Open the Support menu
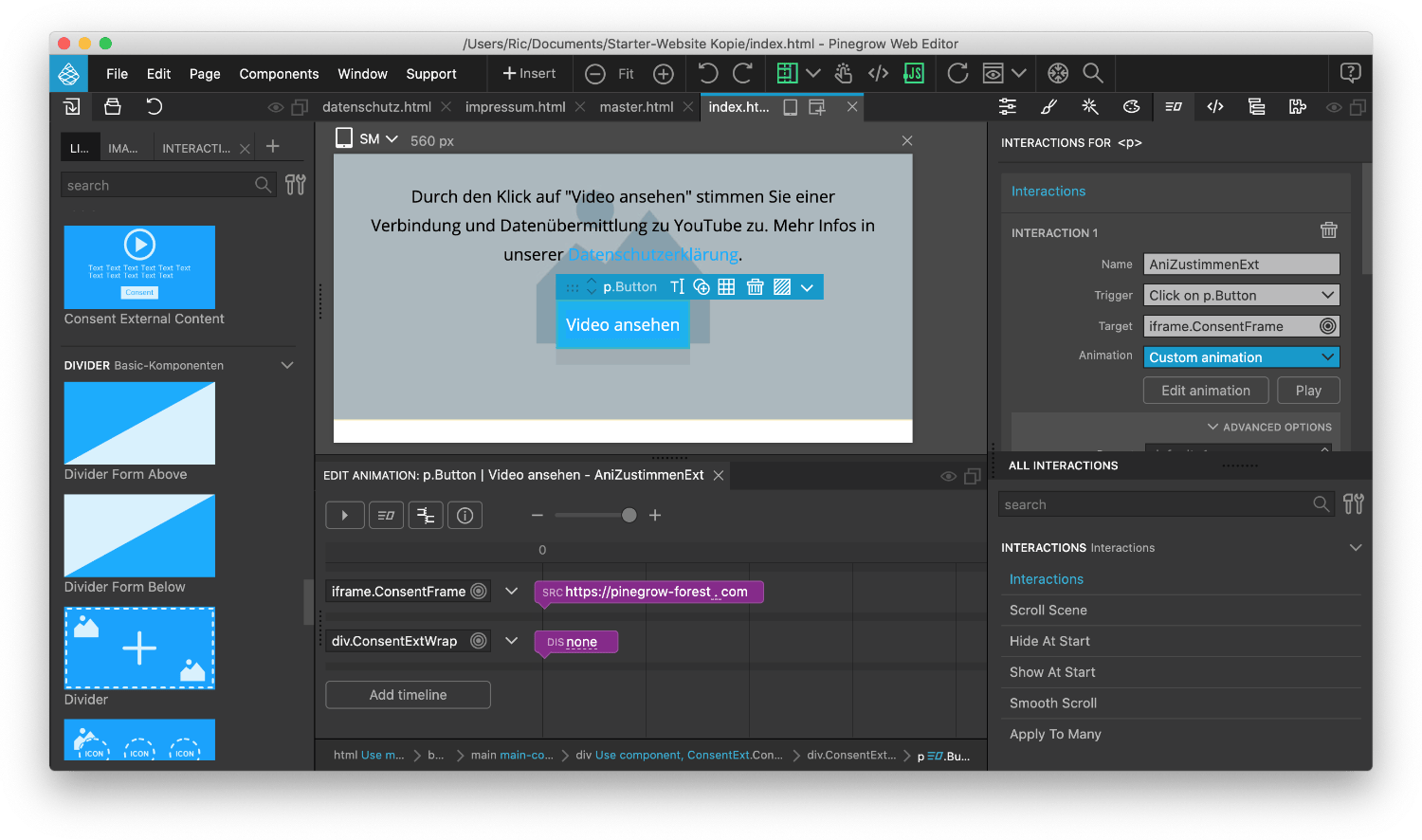1422x840 pixels. (431, 74)
